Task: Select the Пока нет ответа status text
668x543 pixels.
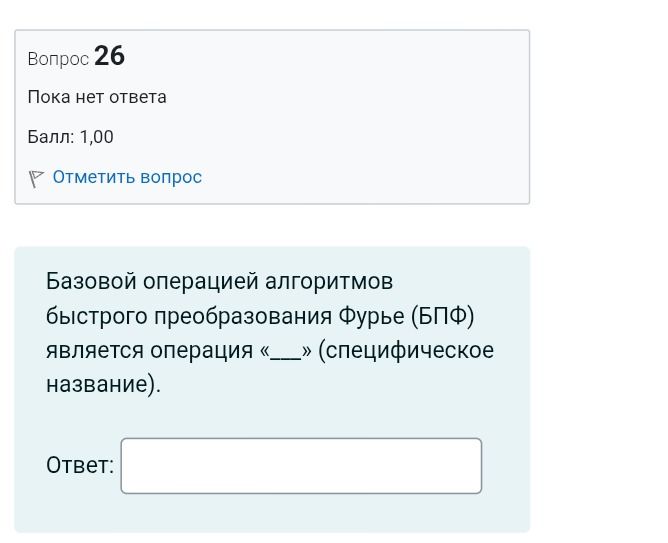Action: [x=97, y=97]
